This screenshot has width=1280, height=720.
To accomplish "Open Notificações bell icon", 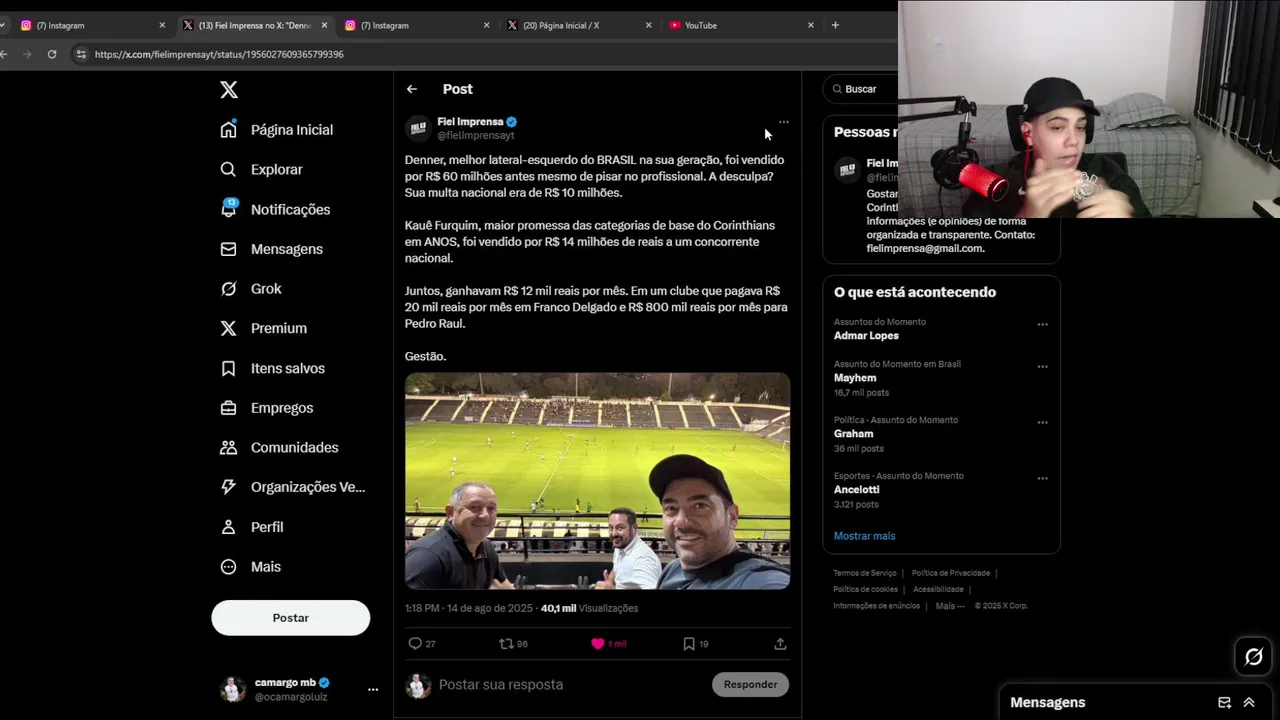I will click(x=229, y=209).
